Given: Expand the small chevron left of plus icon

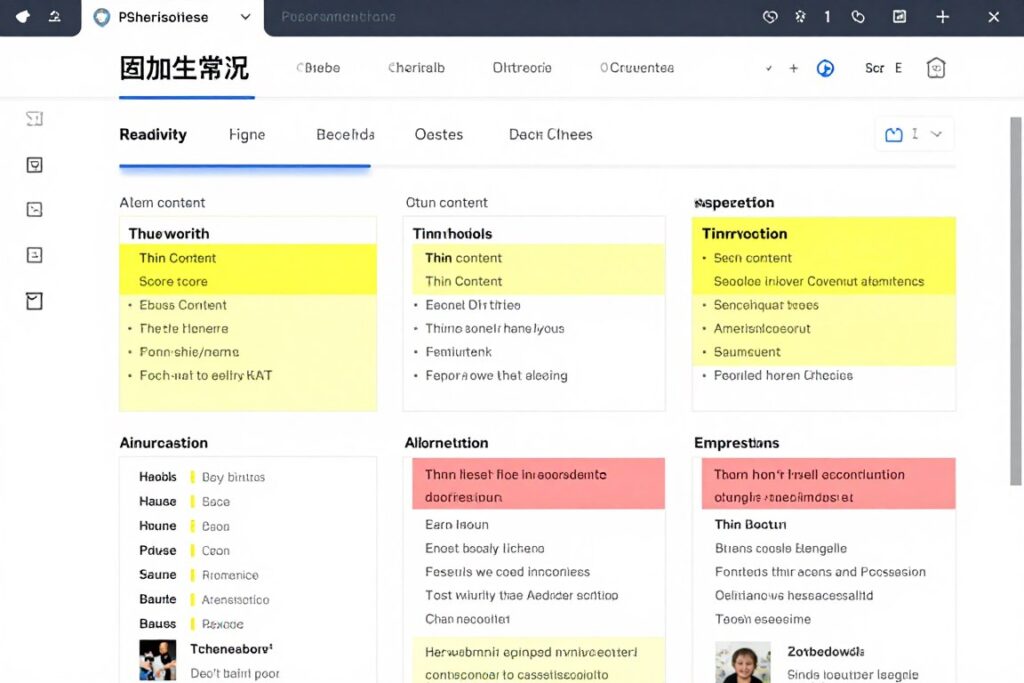Looking at the screenshot, I should (769, 68).
